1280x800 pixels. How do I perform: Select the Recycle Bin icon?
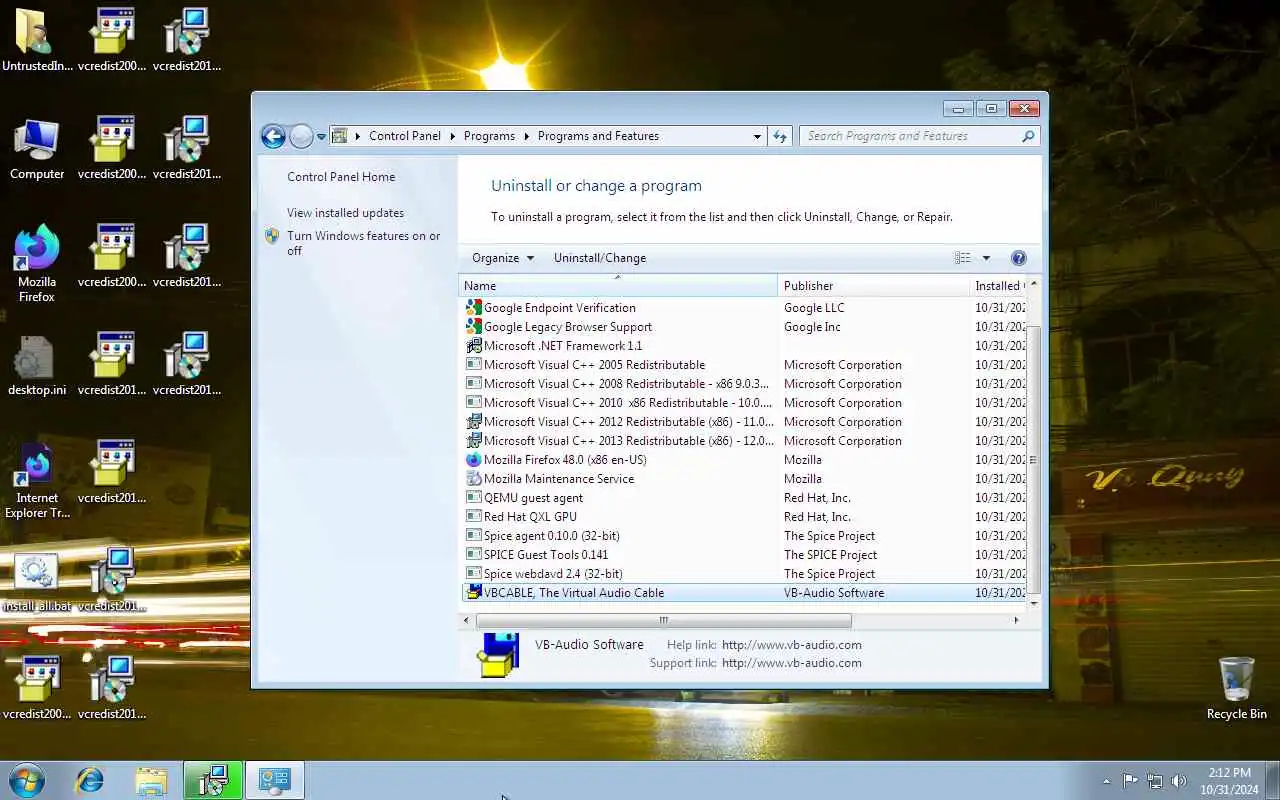click(1237, 688)
